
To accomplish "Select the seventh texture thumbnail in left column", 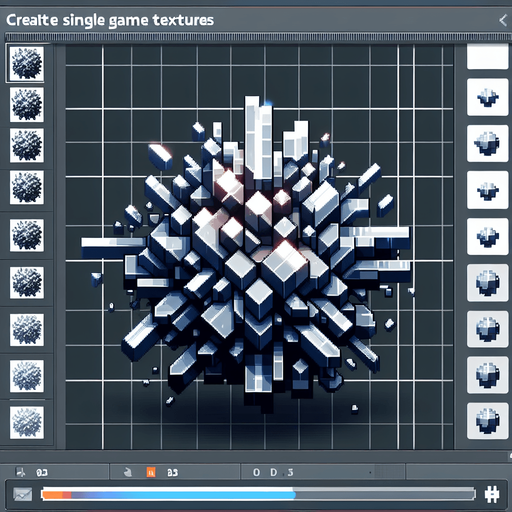I will tap(27, 330).
